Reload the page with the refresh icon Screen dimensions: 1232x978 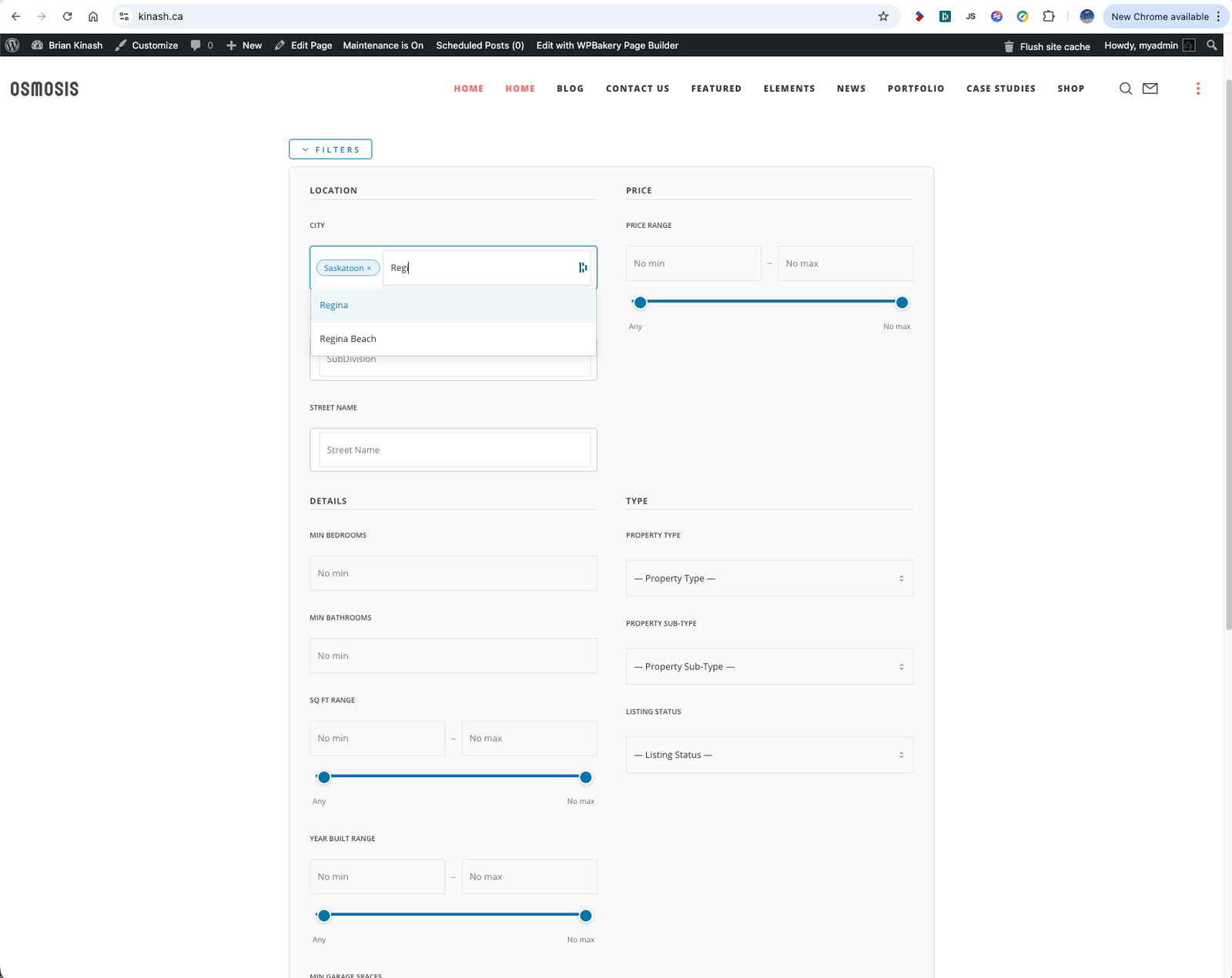[x=67, y=16]
